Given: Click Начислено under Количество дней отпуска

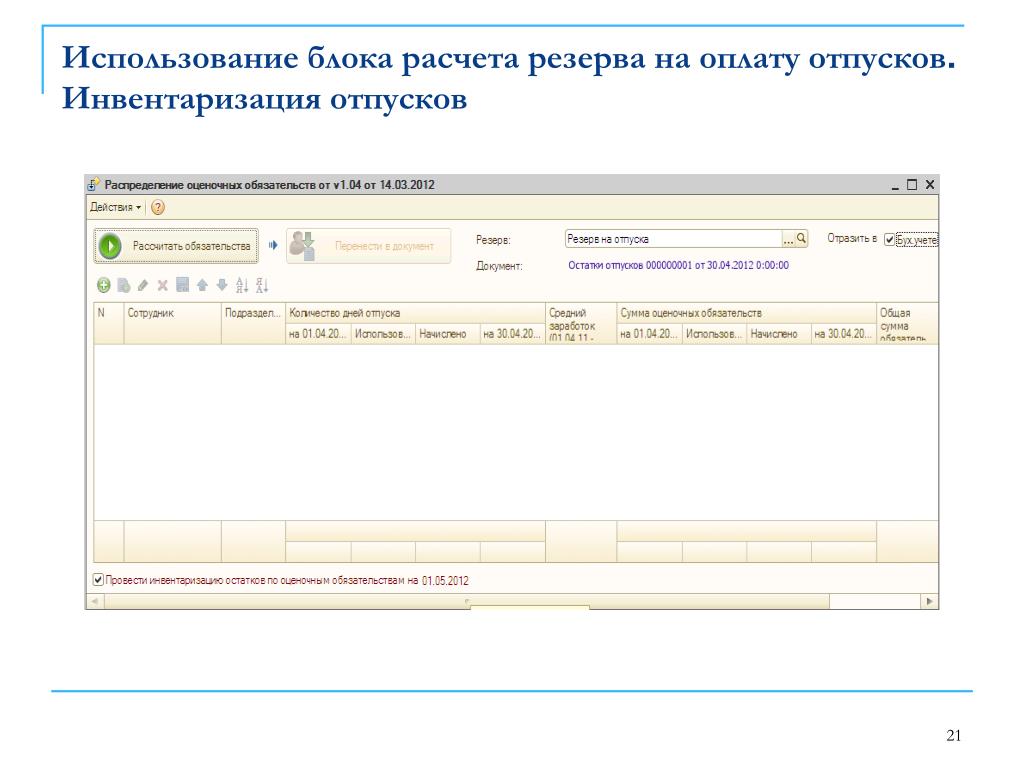Looking at the screenshot, I should click(x=447, y=334).
